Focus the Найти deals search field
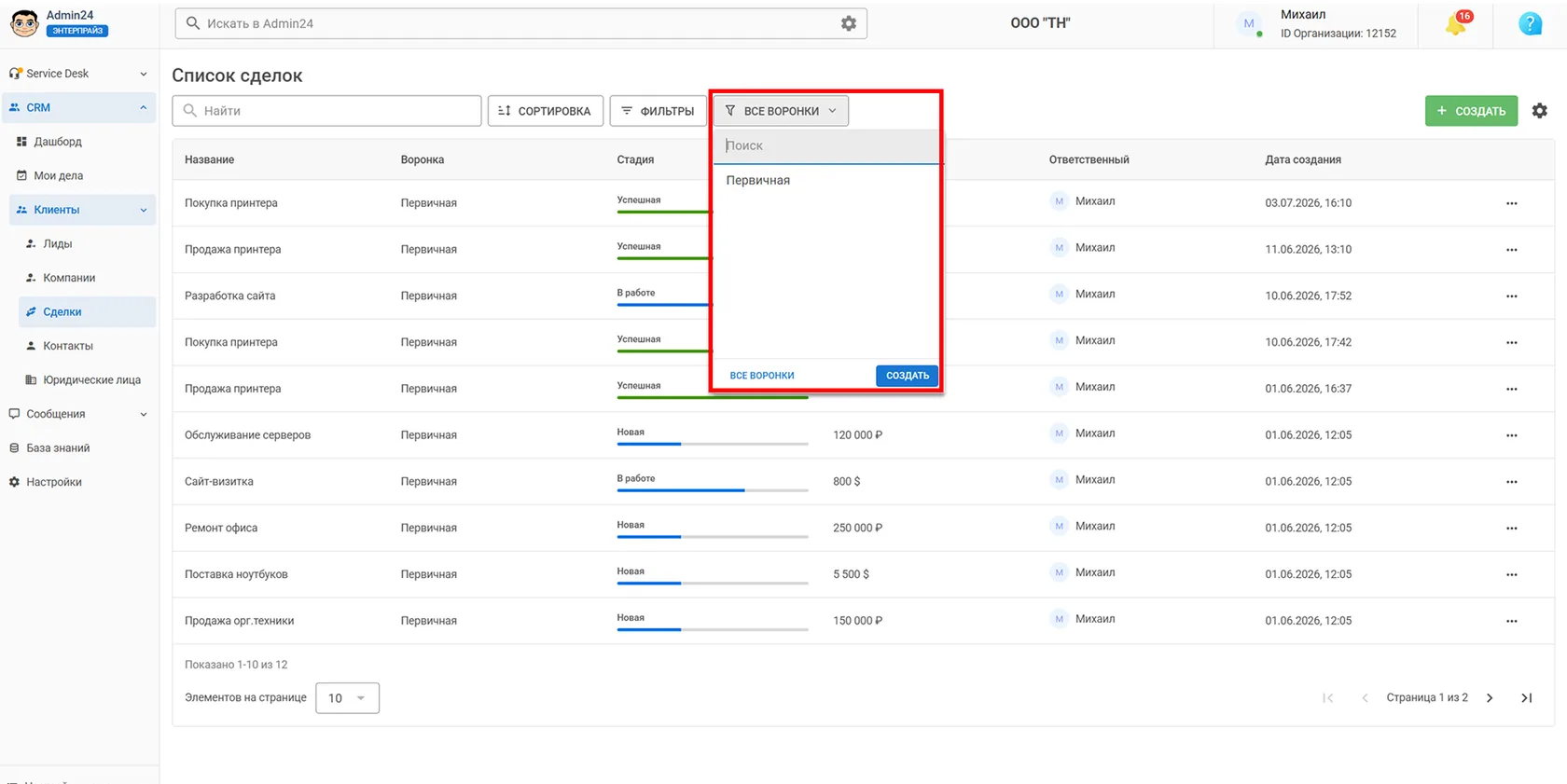This screenshot has height=784, width=1567. tap(326, 111)
